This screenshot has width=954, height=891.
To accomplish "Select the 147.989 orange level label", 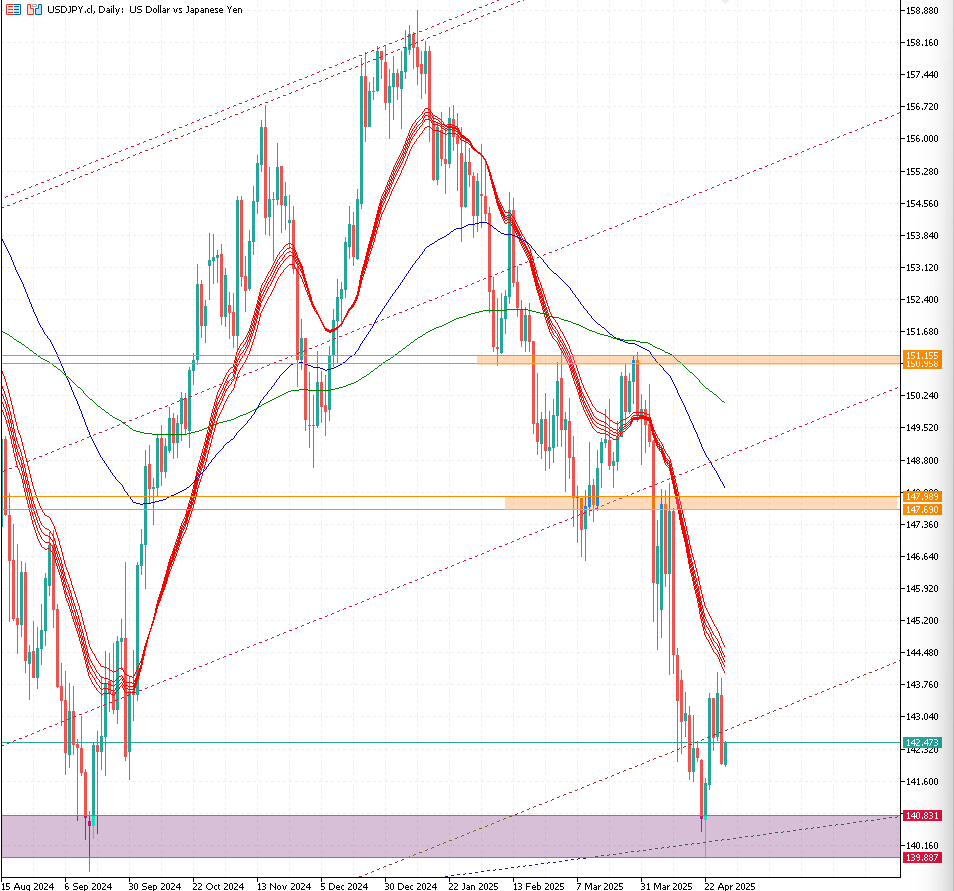I will 922,497.
